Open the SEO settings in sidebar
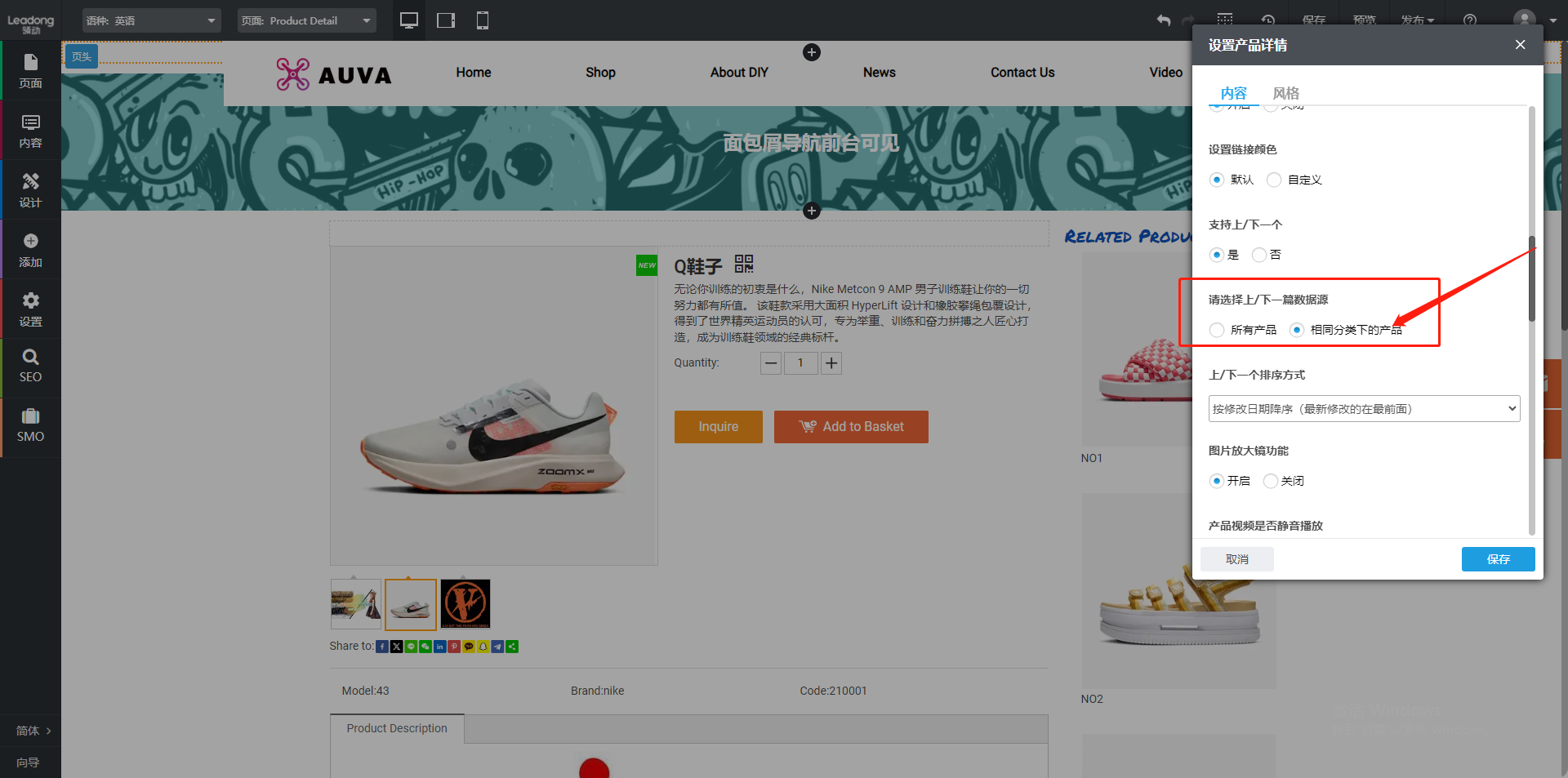Screen dimensions: 1568x778 (30, 366)
